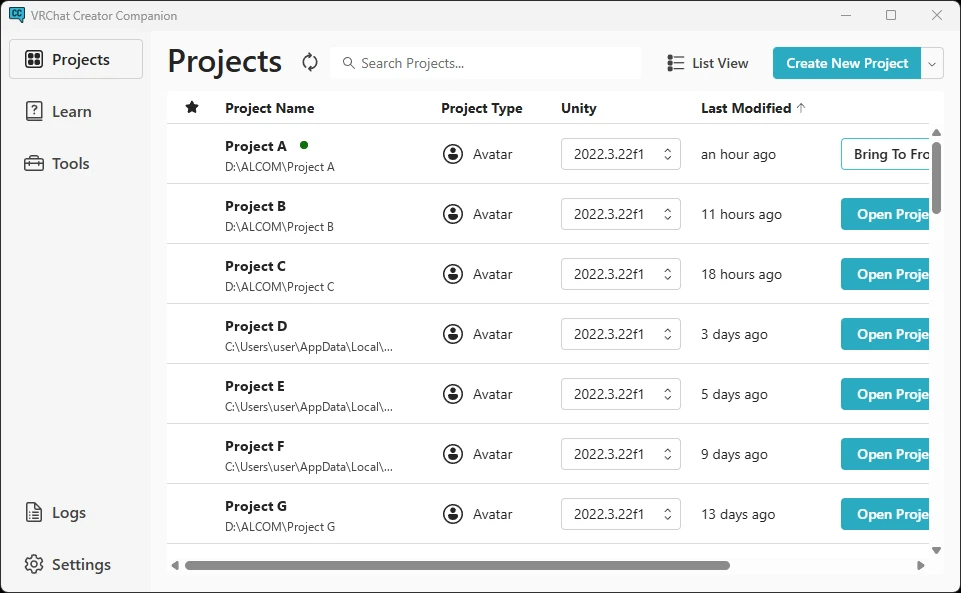Click the scroll down arrow

pos(936,550)
